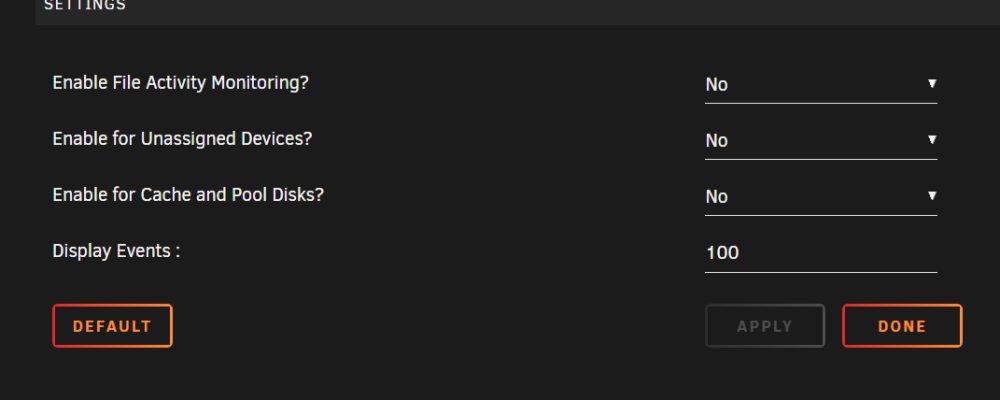The width and height of the screenshot is (1000, 400).
Task: Click DONE to close settings
Action: tap(902, 326)
